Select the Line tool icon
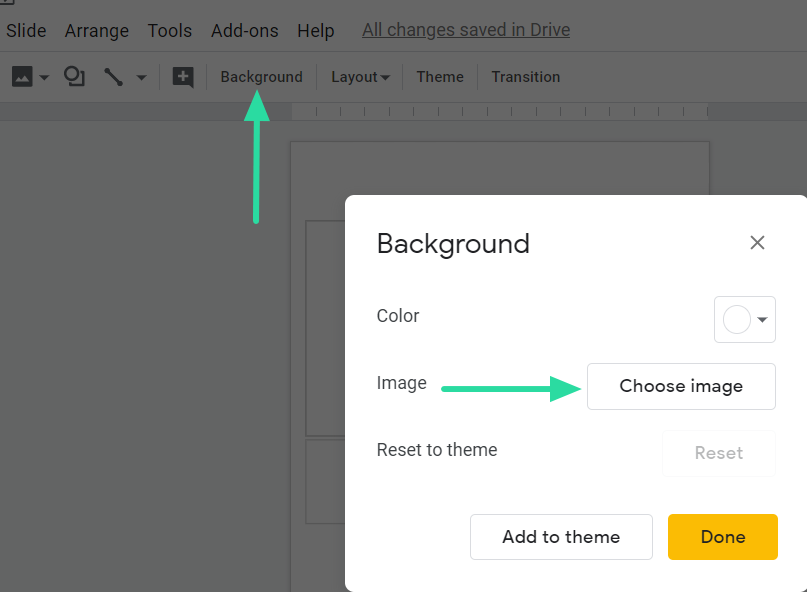Viewport: 807px width, 592px height. [113, 77]
